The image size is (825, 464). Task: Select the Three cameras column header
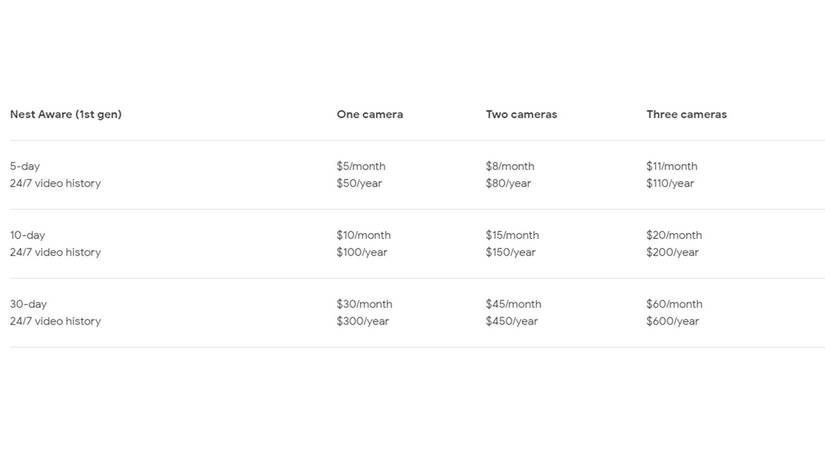pyautogui.click(x=687, y=114)
